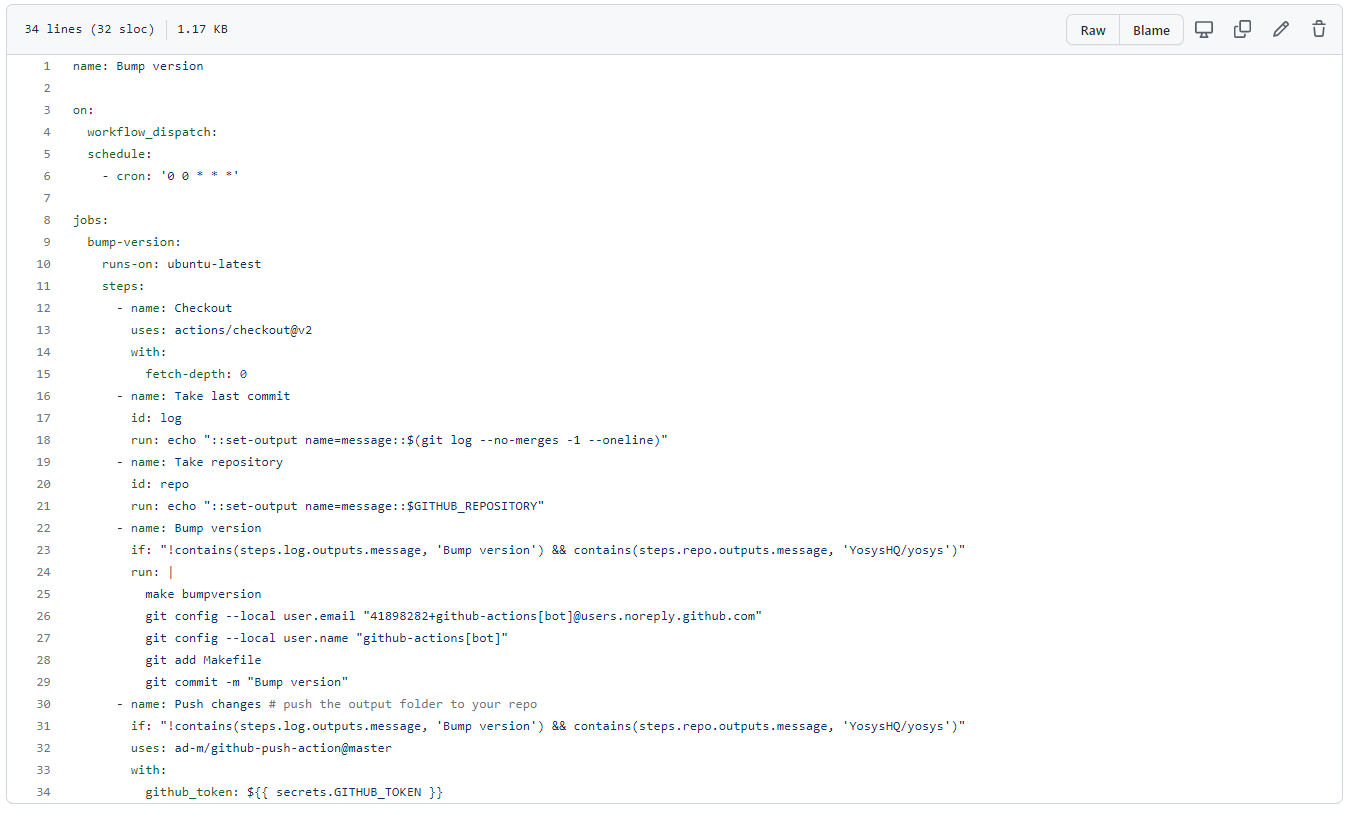Screen dimensions: 1355x817
Task: Click line number 6 beside the cron schedule
Action: [x=46, y=175]
